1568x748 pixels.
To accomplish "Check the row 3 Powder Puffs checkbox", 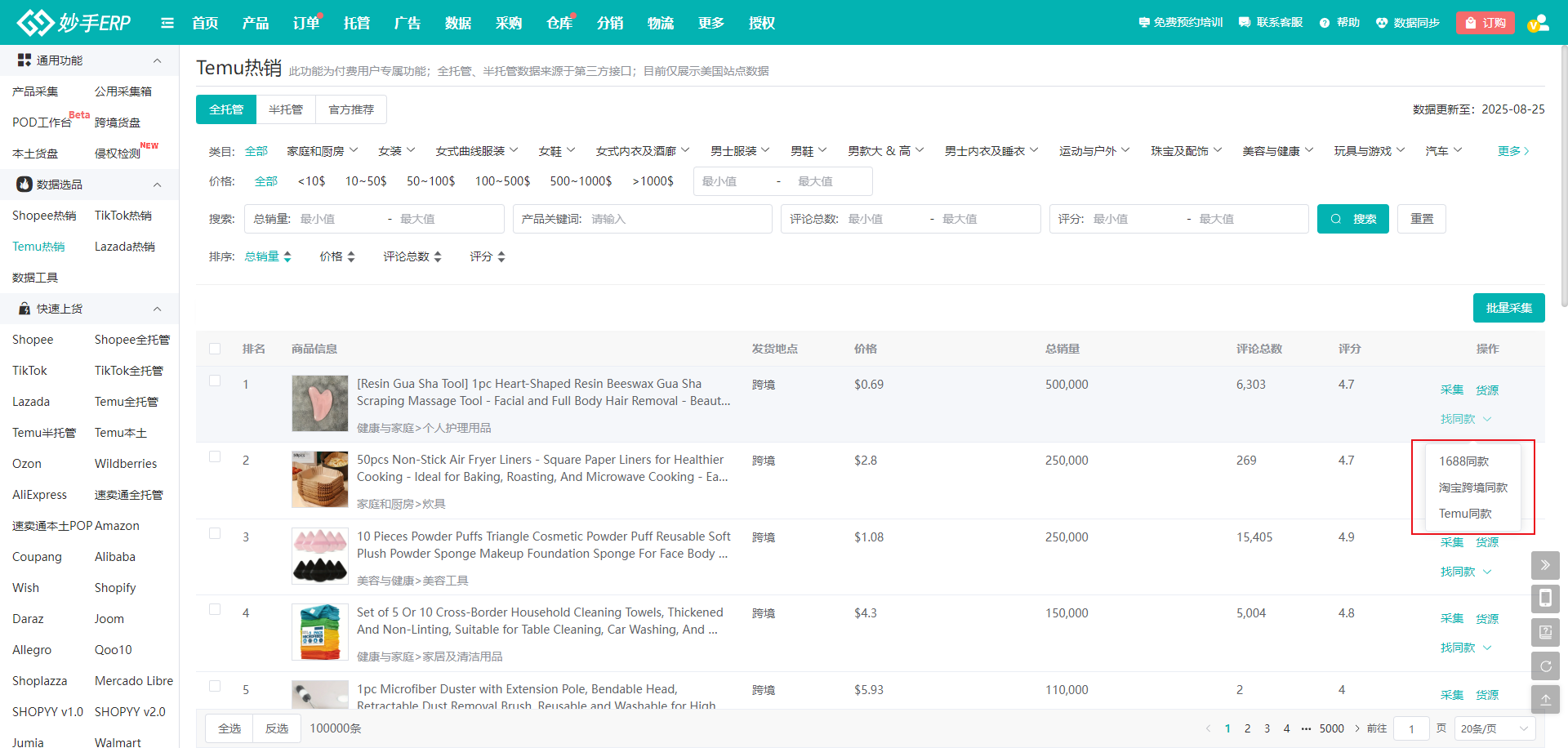I will [215, 533].
